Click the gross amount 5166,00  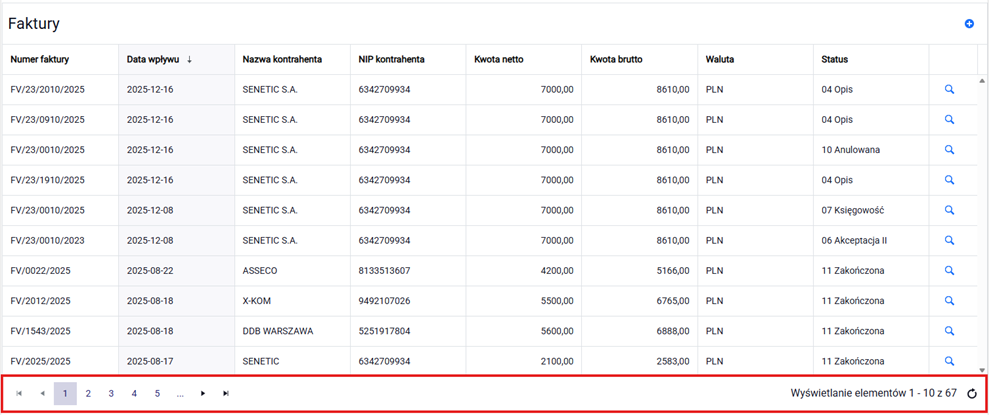673,270
